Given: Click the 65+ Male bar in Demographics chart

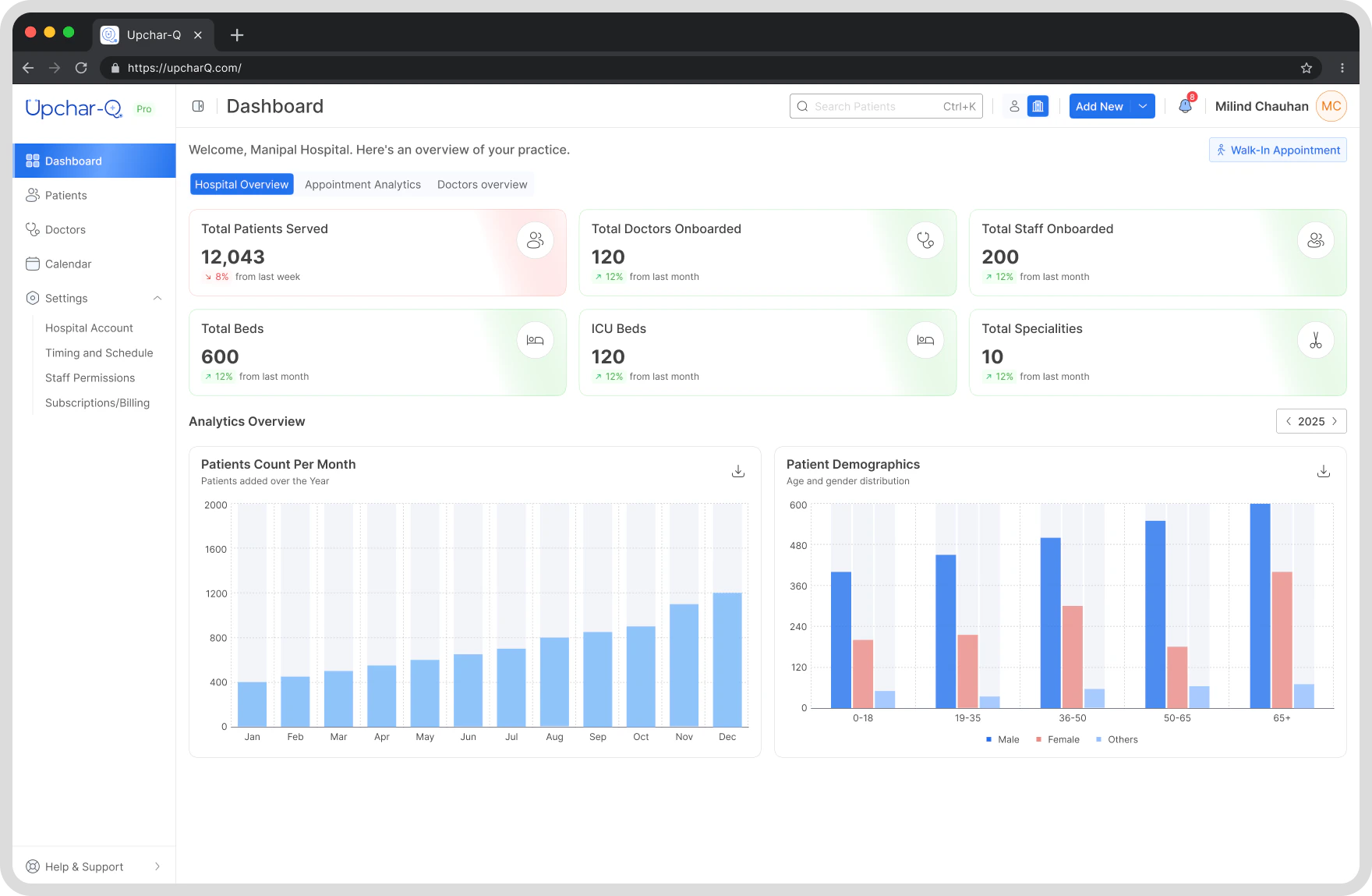Looking at the screenshot, I should coord(1260,606).
